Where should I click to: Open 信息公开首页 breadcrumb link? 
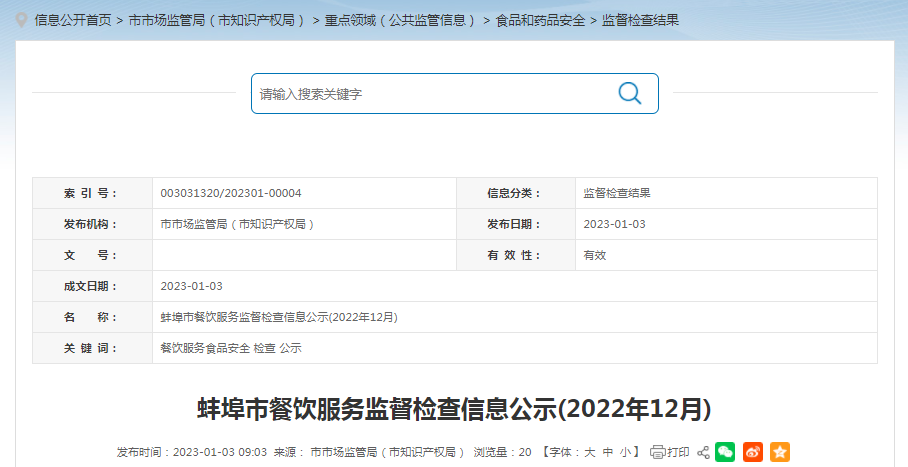coord(73,20)
